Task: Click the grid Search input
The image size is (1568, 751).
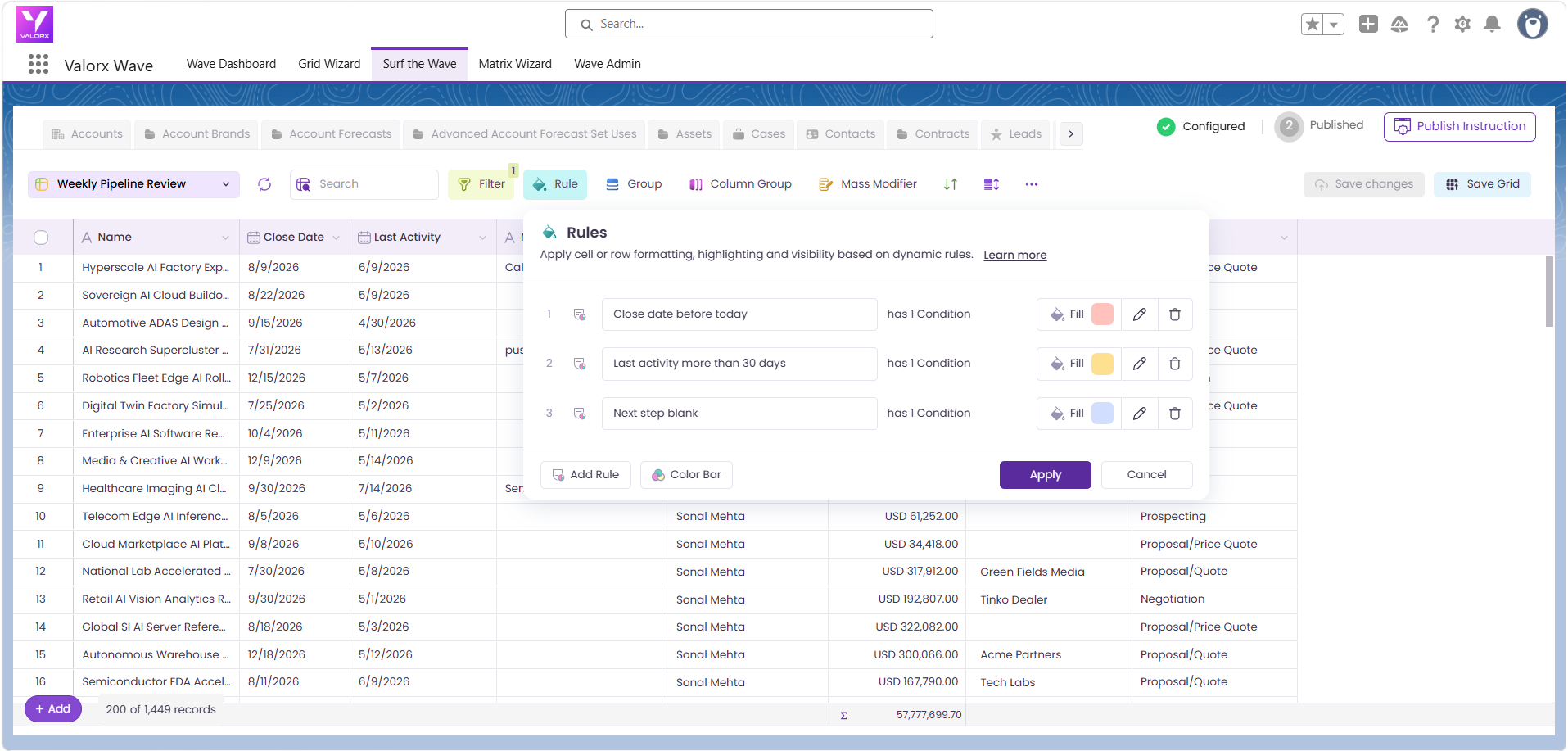Action: (364, 184)
